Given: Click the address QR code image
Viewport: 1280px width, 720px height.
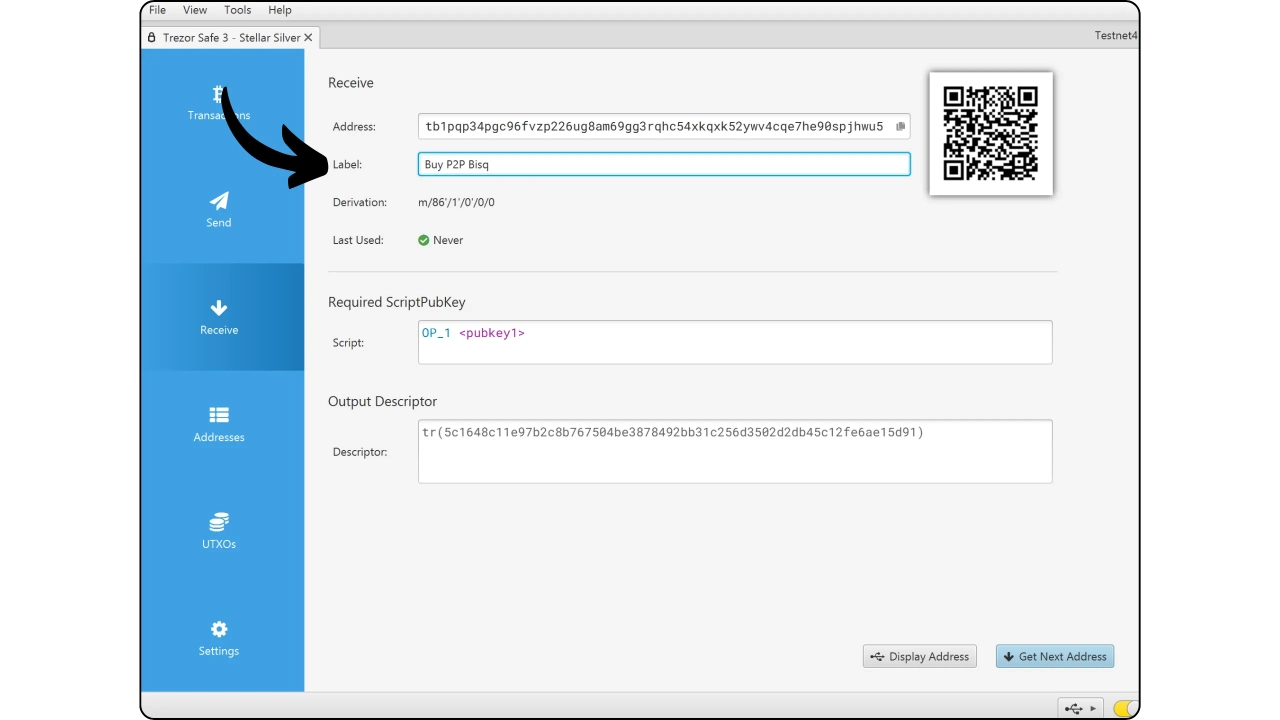Looking at the screenshot, I should [x=990, y=133].
